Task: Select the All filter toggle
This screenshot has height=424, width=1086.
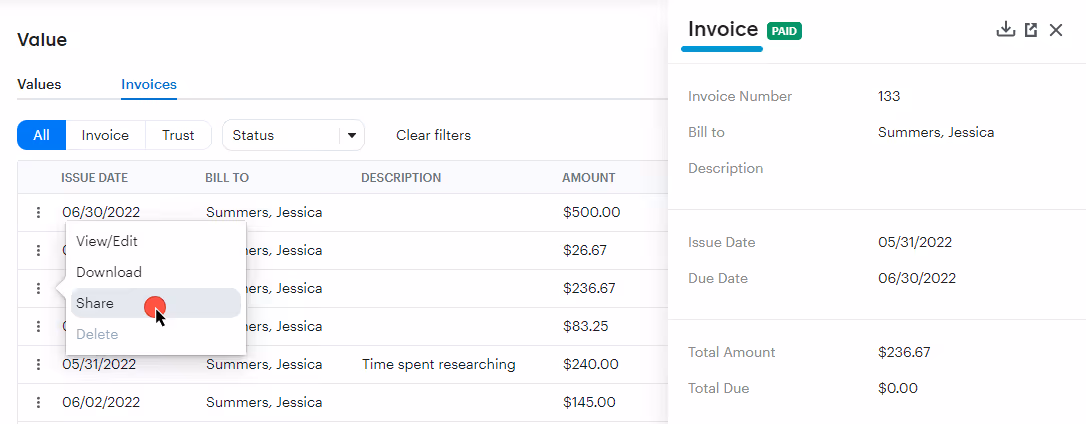Action: [42, 135]
